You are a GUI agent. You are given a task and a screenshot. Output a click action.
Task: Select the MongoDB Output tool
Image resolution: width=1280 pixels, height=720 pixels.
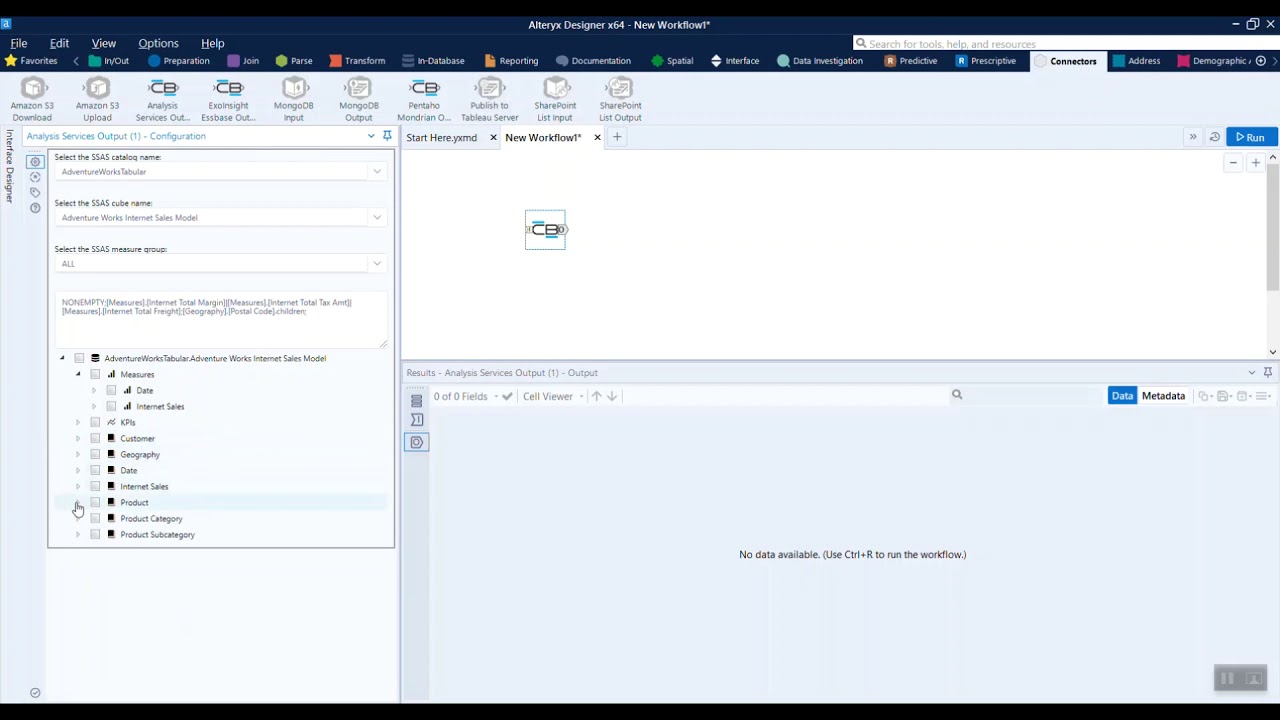[x=359, y=100]
